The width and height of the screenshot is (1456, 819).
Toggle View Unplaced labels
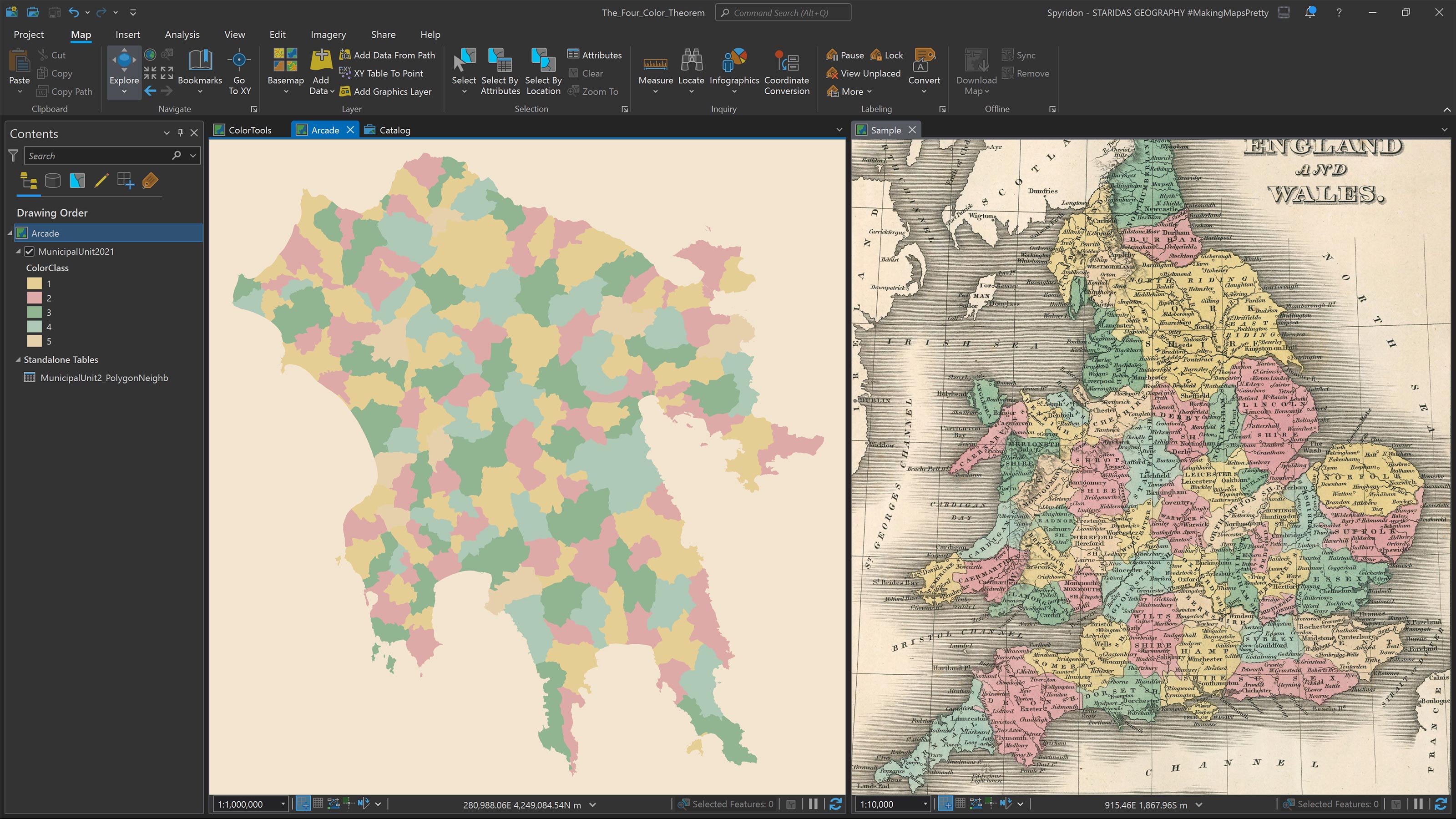click(x=864, y=73)
